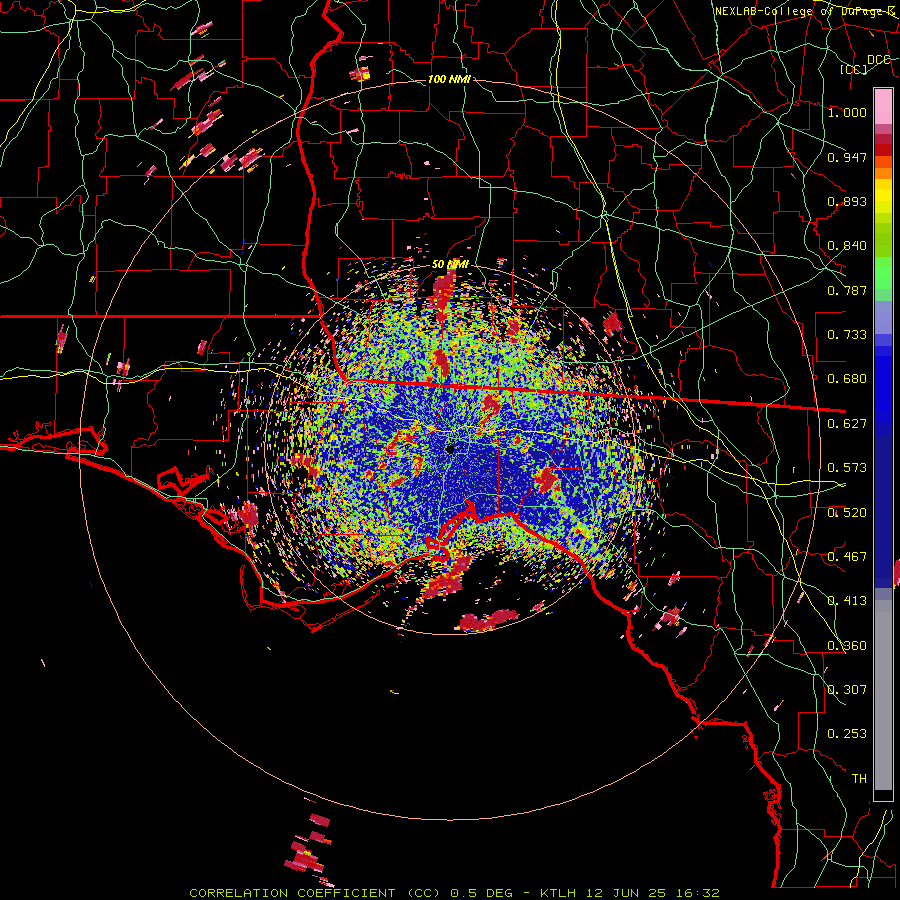900x900 pixels.
Task: Click the black radar site dot at center
Action: [x=450, y=449]
